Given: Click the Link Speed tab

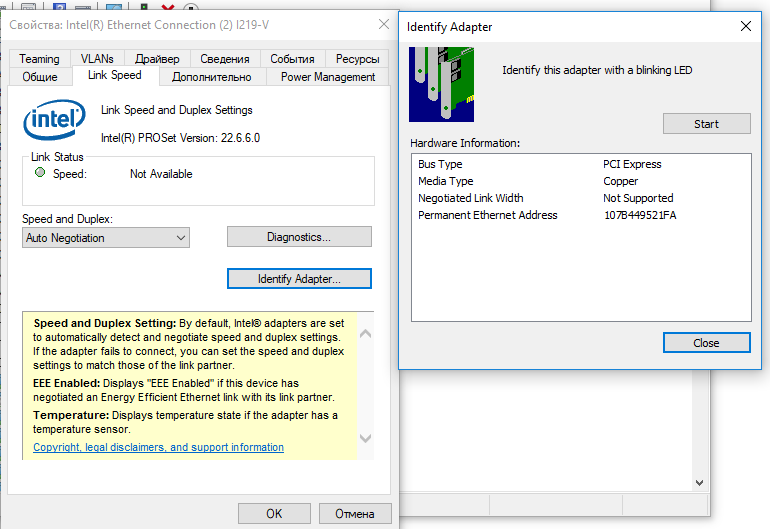Looking at the screenshot, I should pos(115,75).
